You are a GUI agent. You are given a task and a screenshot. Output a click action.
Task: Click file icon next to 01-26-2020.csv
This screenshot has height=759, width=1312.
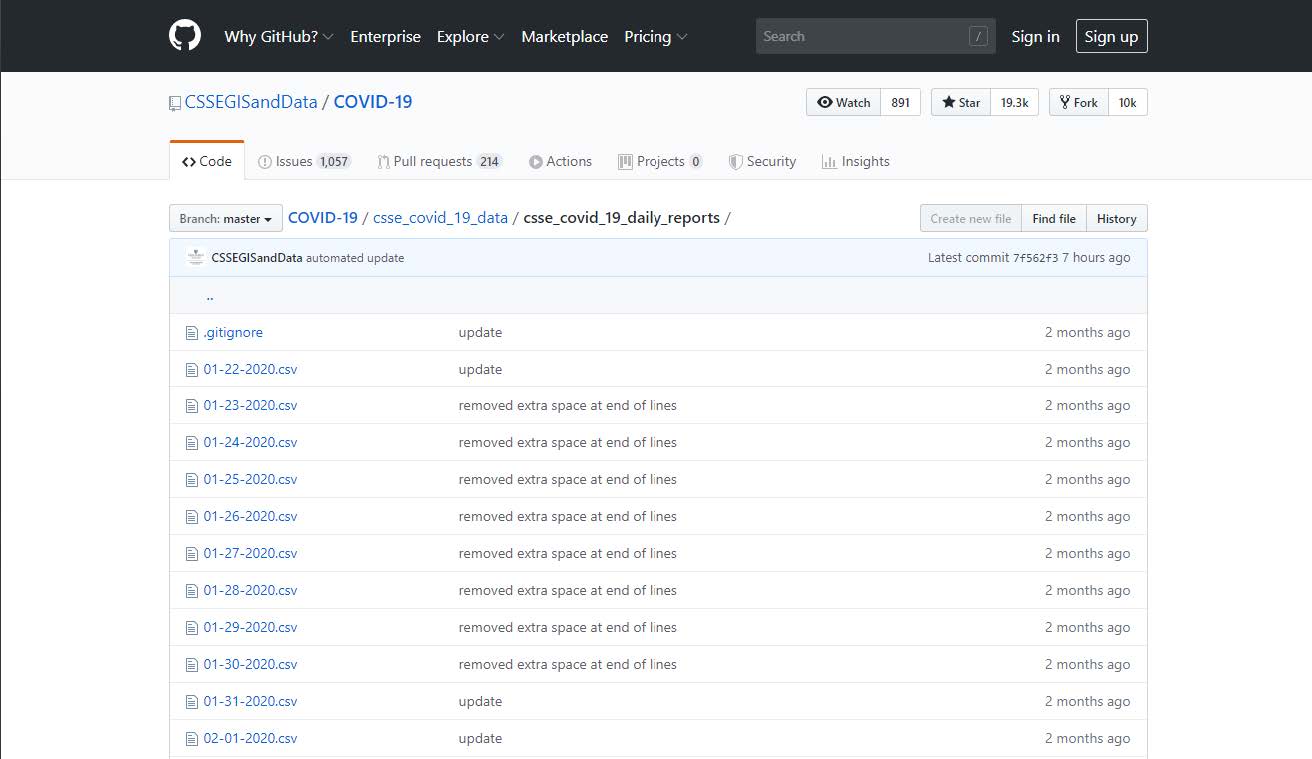click(192, 517)
